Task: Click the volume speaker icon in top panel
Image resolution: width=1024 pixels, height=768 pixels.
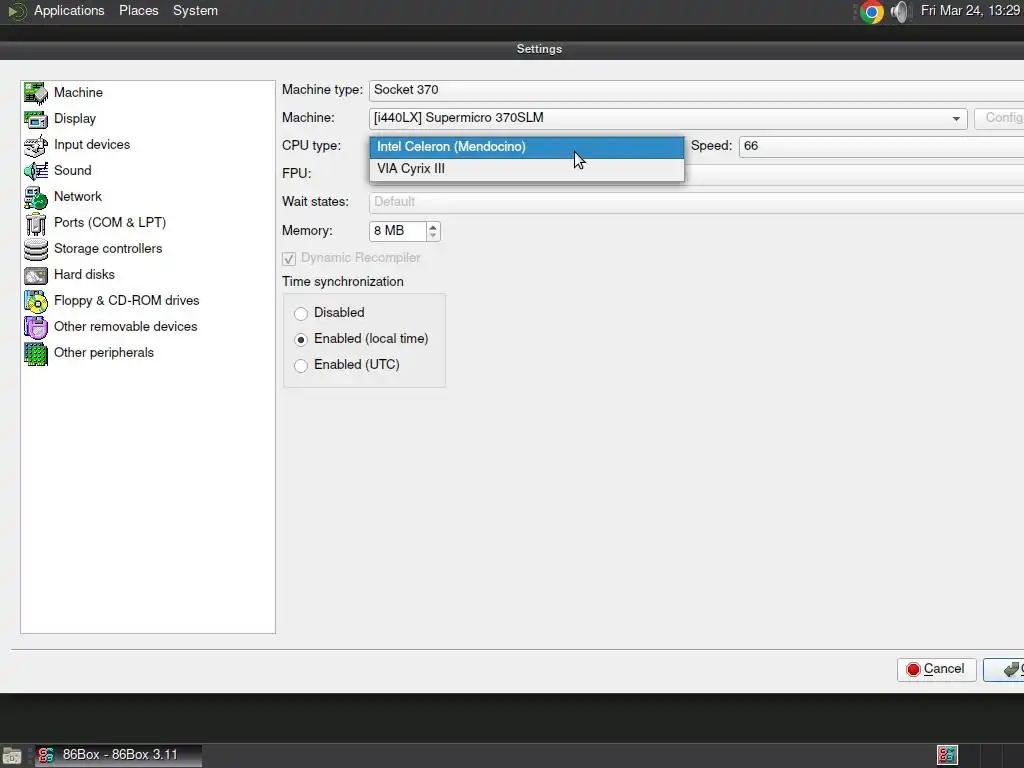Action: (900, 11)
